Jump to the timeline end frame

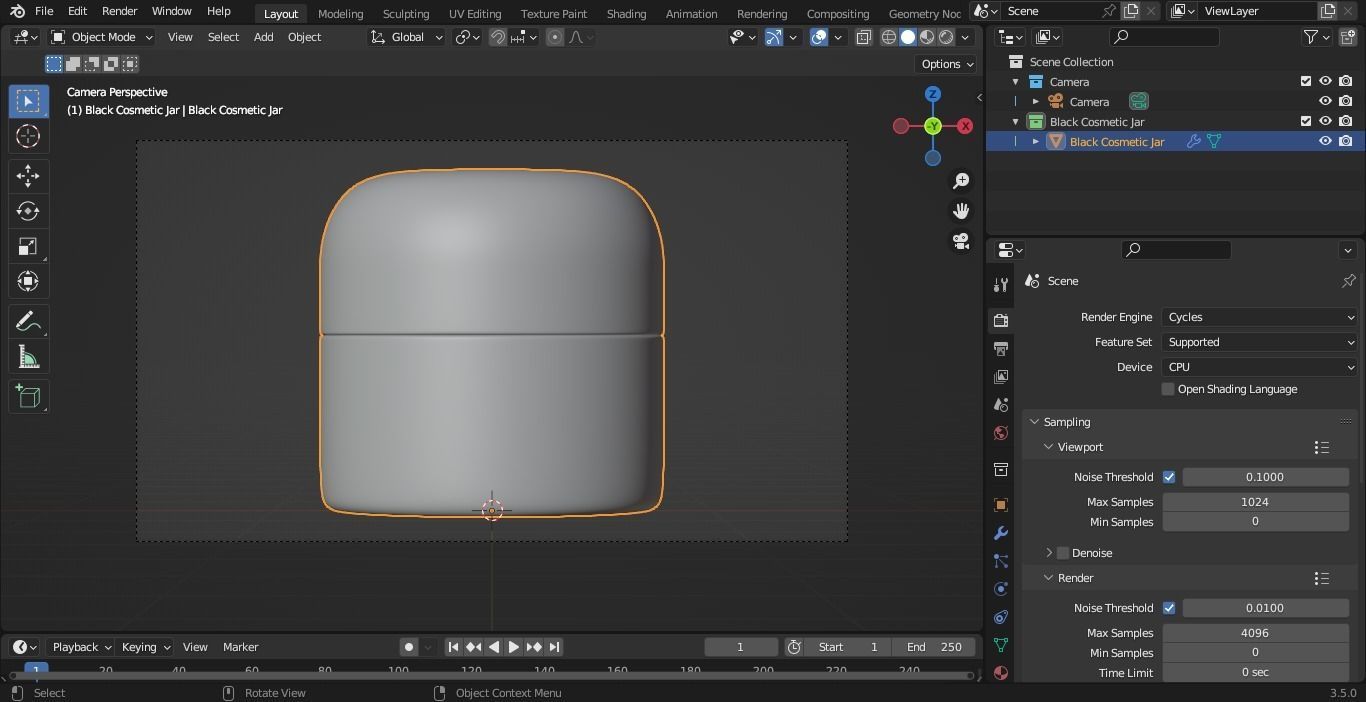[554, 647]
